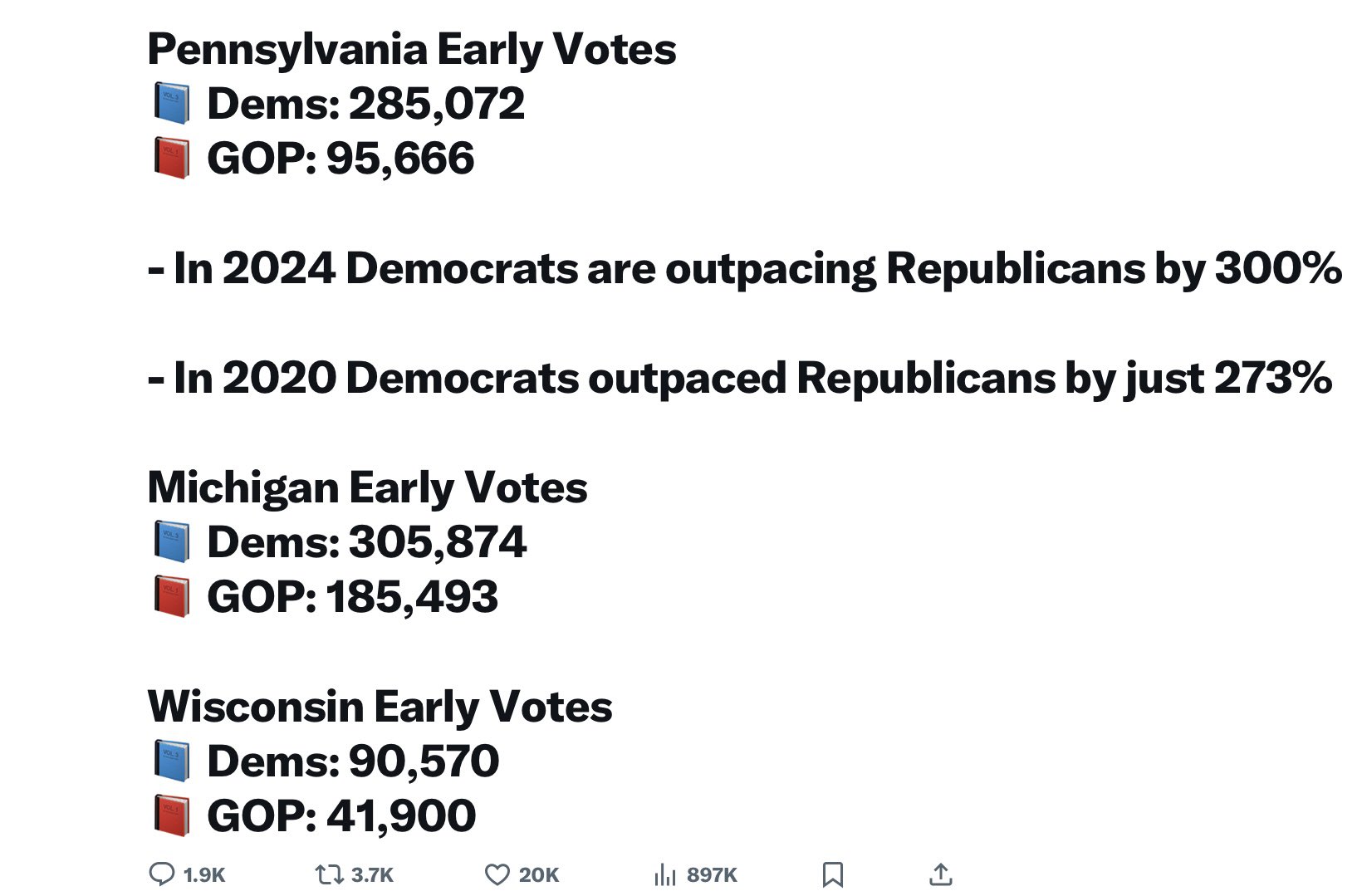Click the reply speech bubble icon
1362x896 pixels.
pyautogui.click(x=161, y=874)
